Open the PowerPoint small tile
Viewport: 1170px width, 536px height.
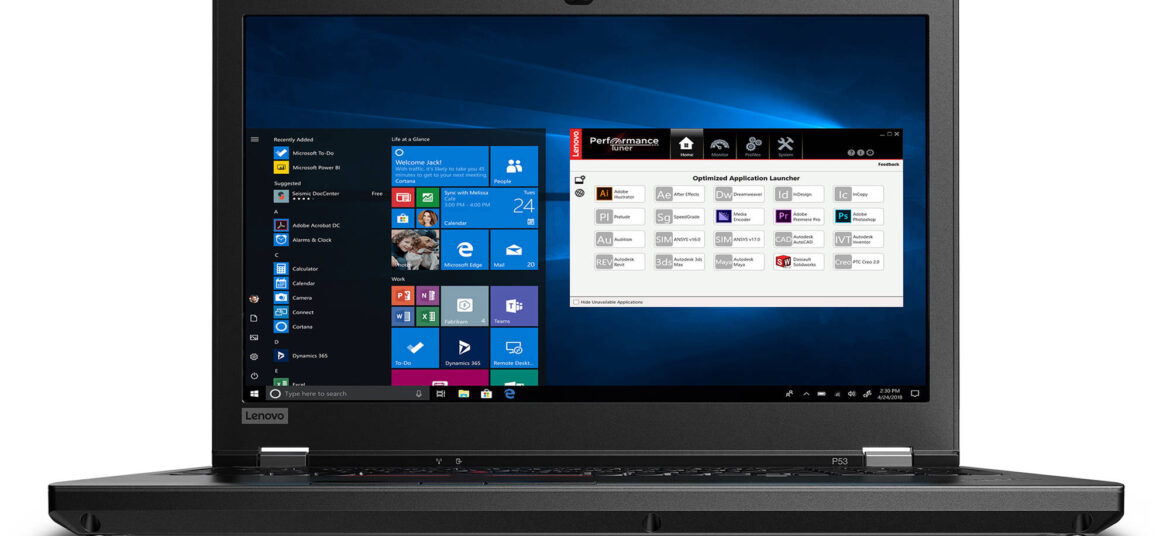point(403,296)
